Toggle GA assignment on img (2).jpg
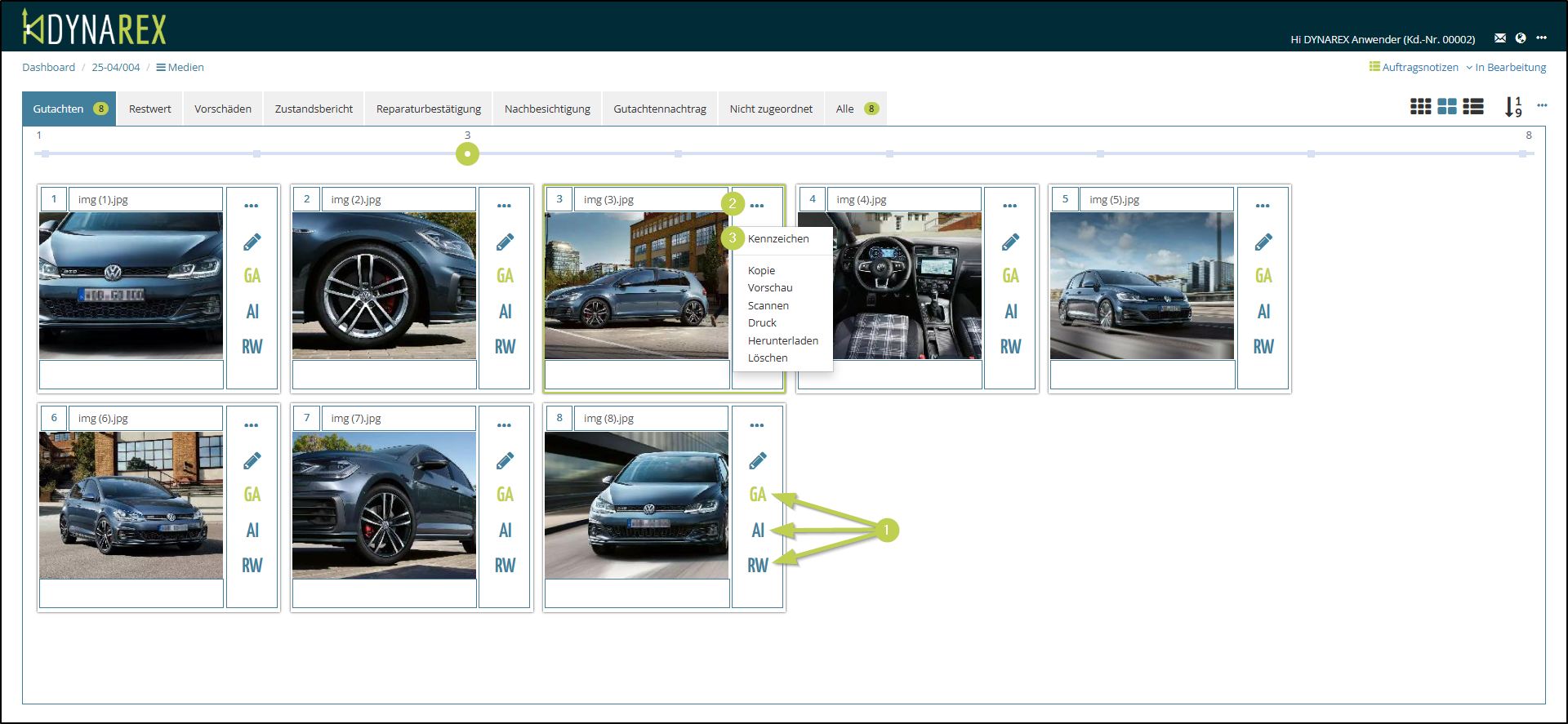The width and height of the screenshot is (1568, 724). tap(505, 276)
